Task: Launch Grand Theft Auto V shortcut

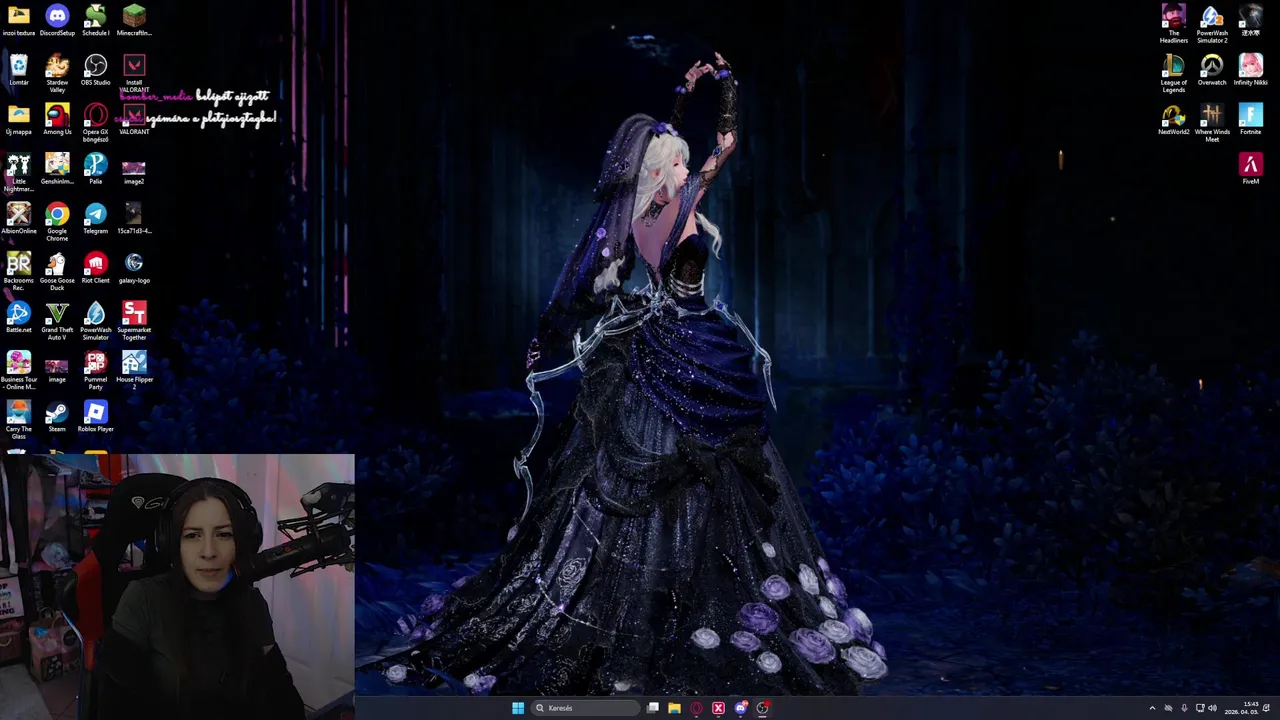Action: tap(57, 320)
